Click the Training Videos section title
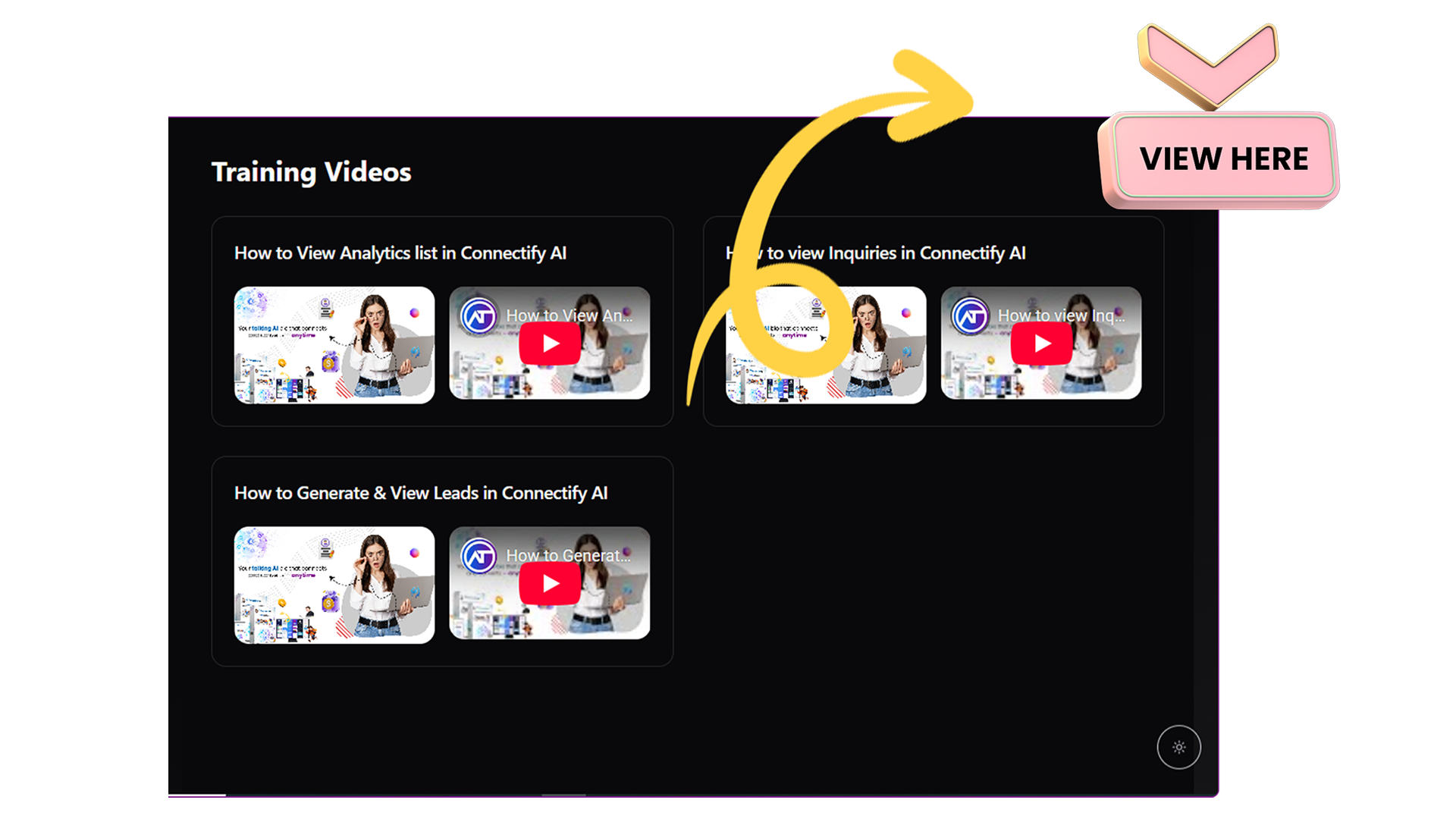1456x819 pixels. (x=311, y=172)
